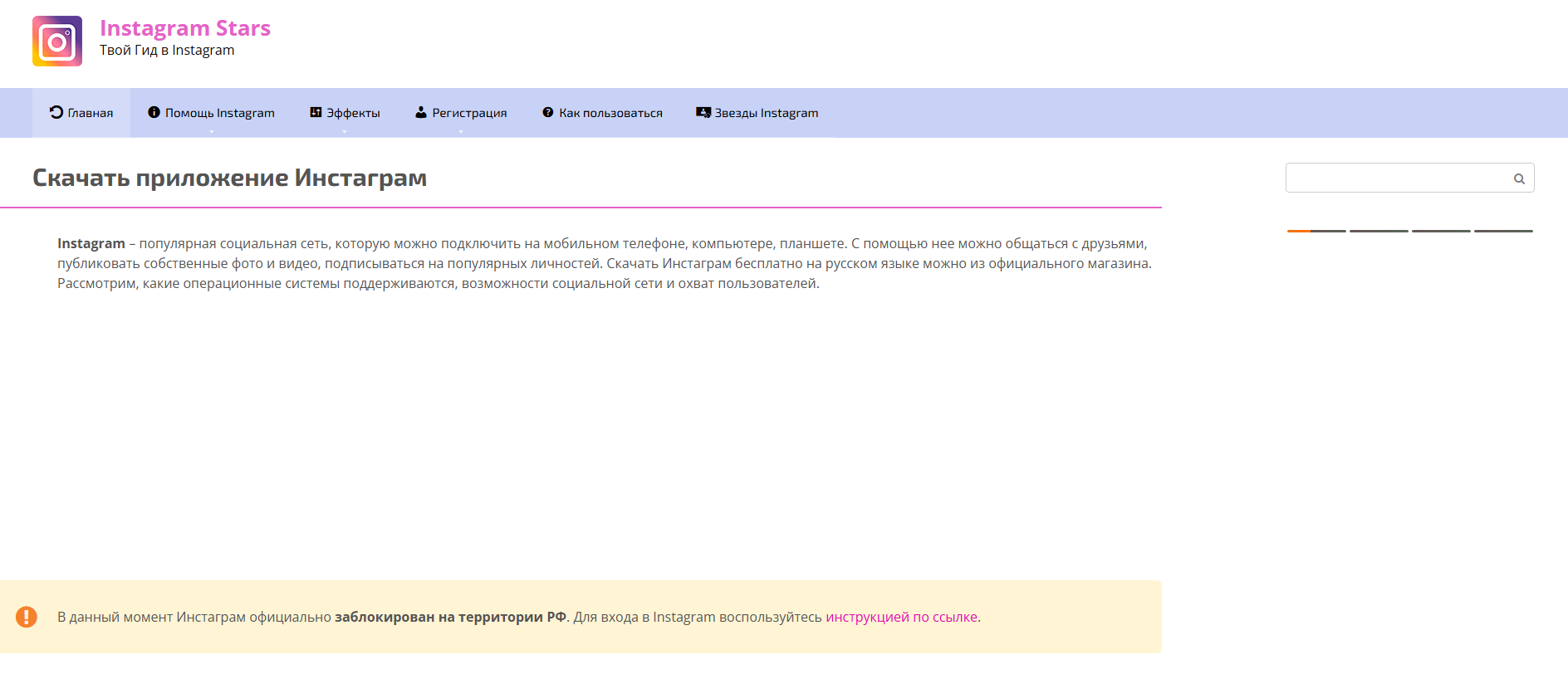
Task: Select the fourth slider indicator bar
Action: coord(1503,231)
